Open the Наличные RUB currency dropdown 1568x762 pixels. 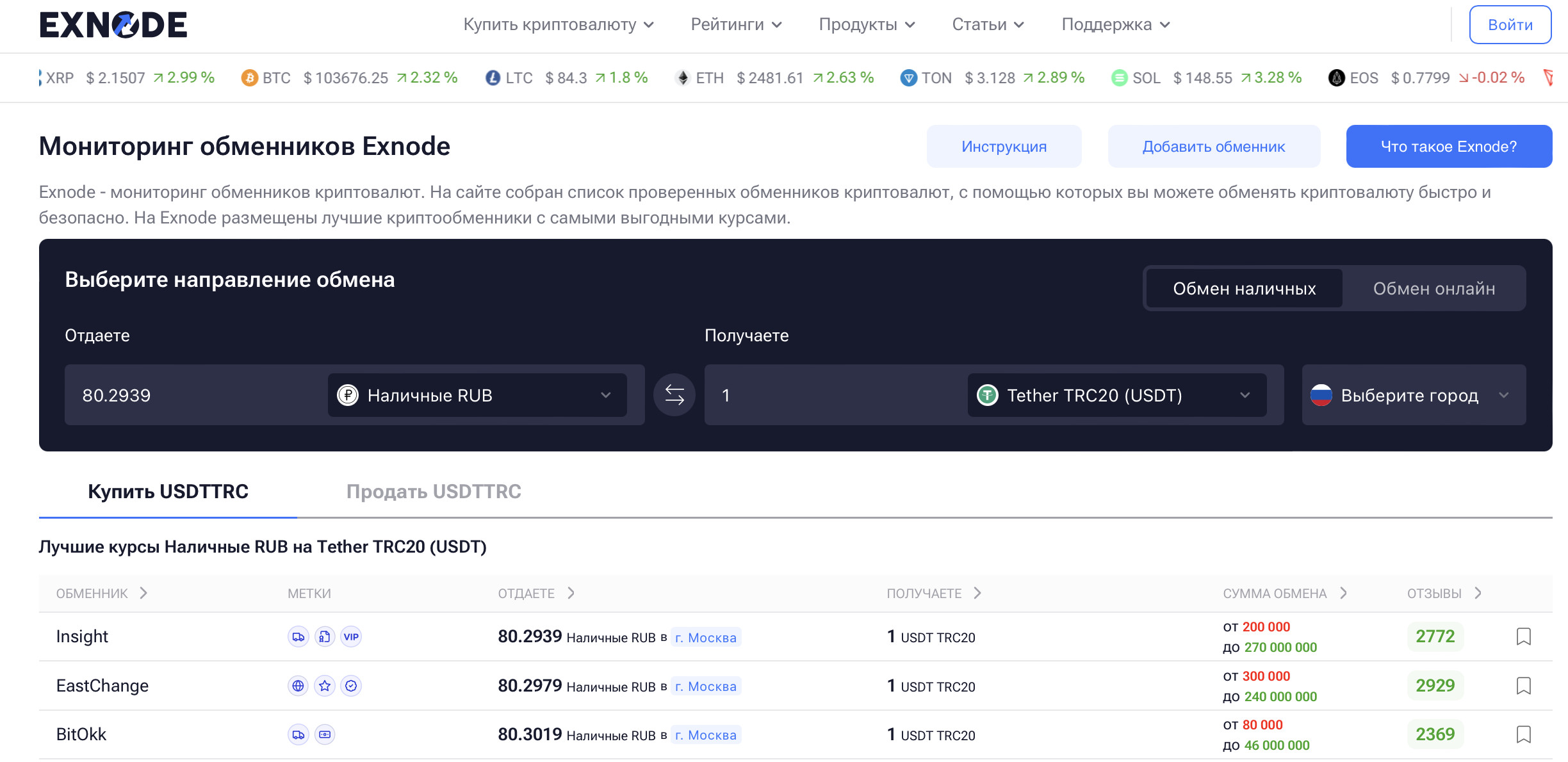click(477, 395)
